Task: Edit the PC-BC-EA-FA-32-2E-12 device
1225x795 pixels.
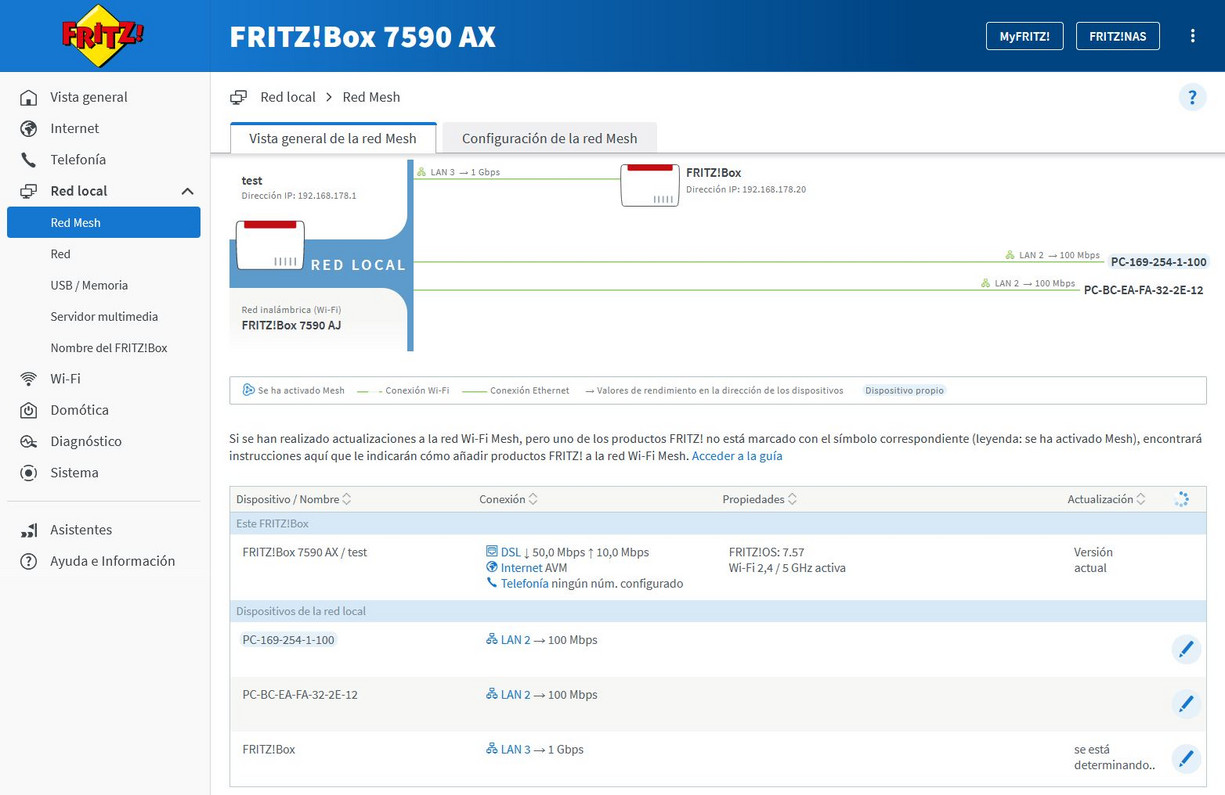Action: pyautogui.click(x=1186, y=704)
